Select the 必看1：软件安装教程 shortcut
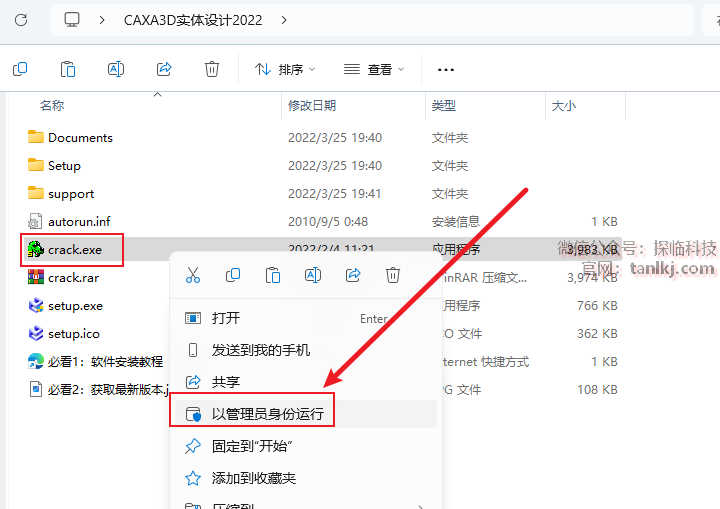Image resolution: width=720 pixels, height=509 pixels. pyautogui.click(x=96, y=362)
